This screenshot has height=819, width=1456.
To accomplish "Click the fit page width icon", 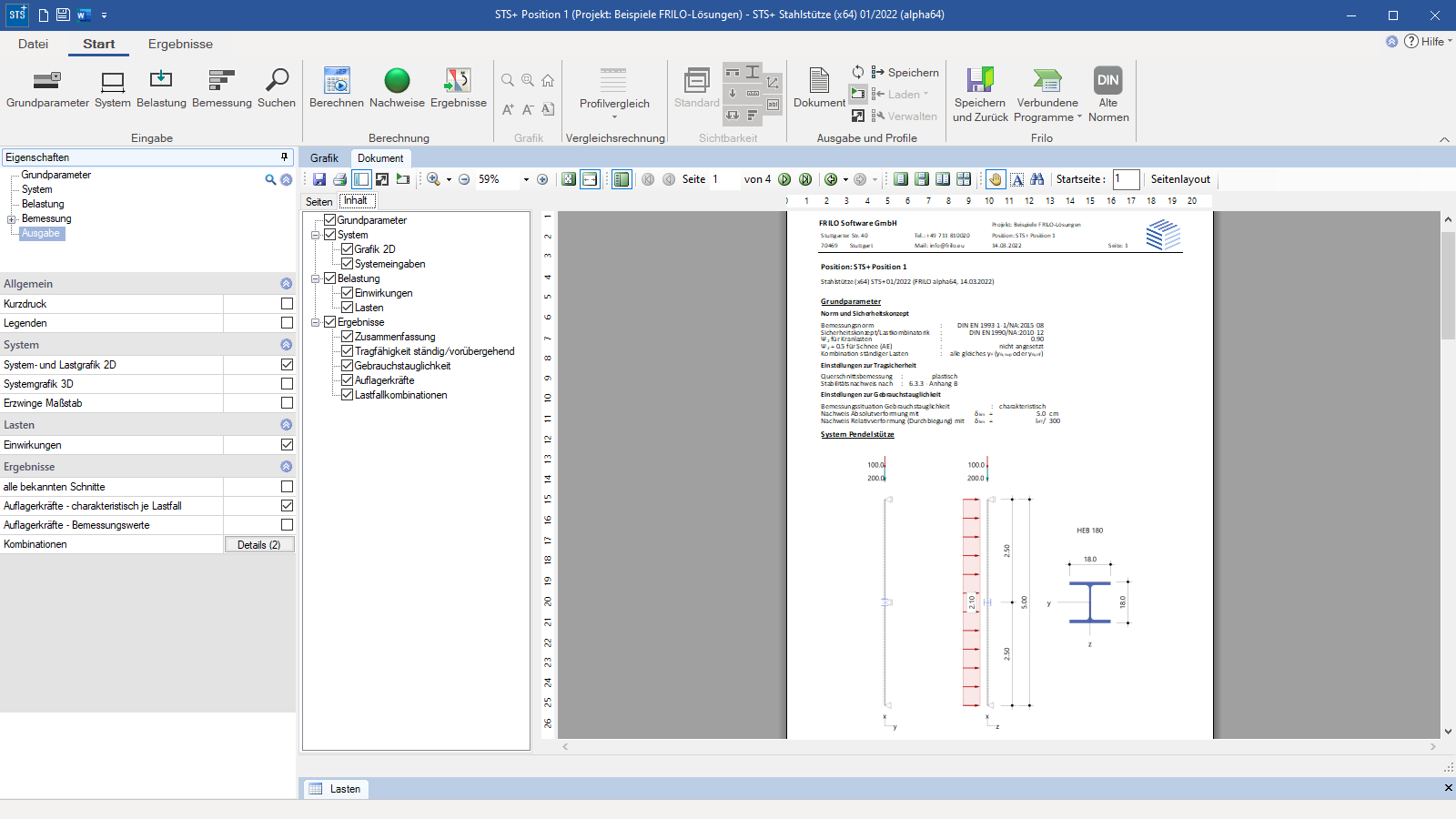I will (591, 179).
